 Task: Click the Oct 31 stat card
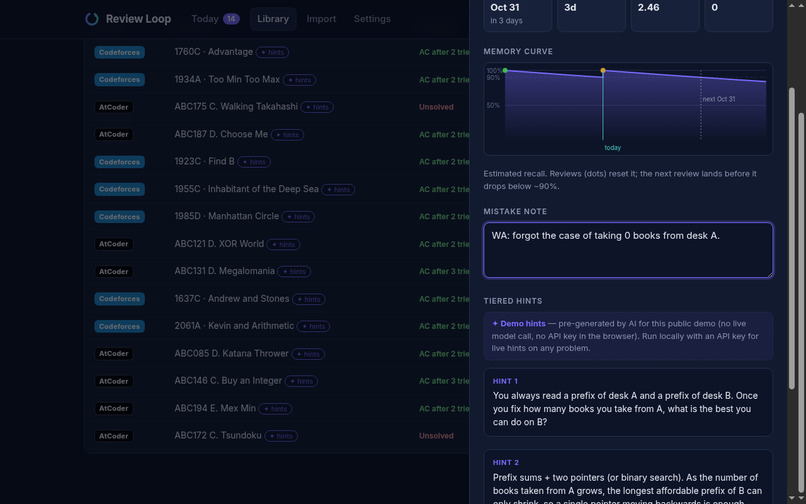pos(518,14)
